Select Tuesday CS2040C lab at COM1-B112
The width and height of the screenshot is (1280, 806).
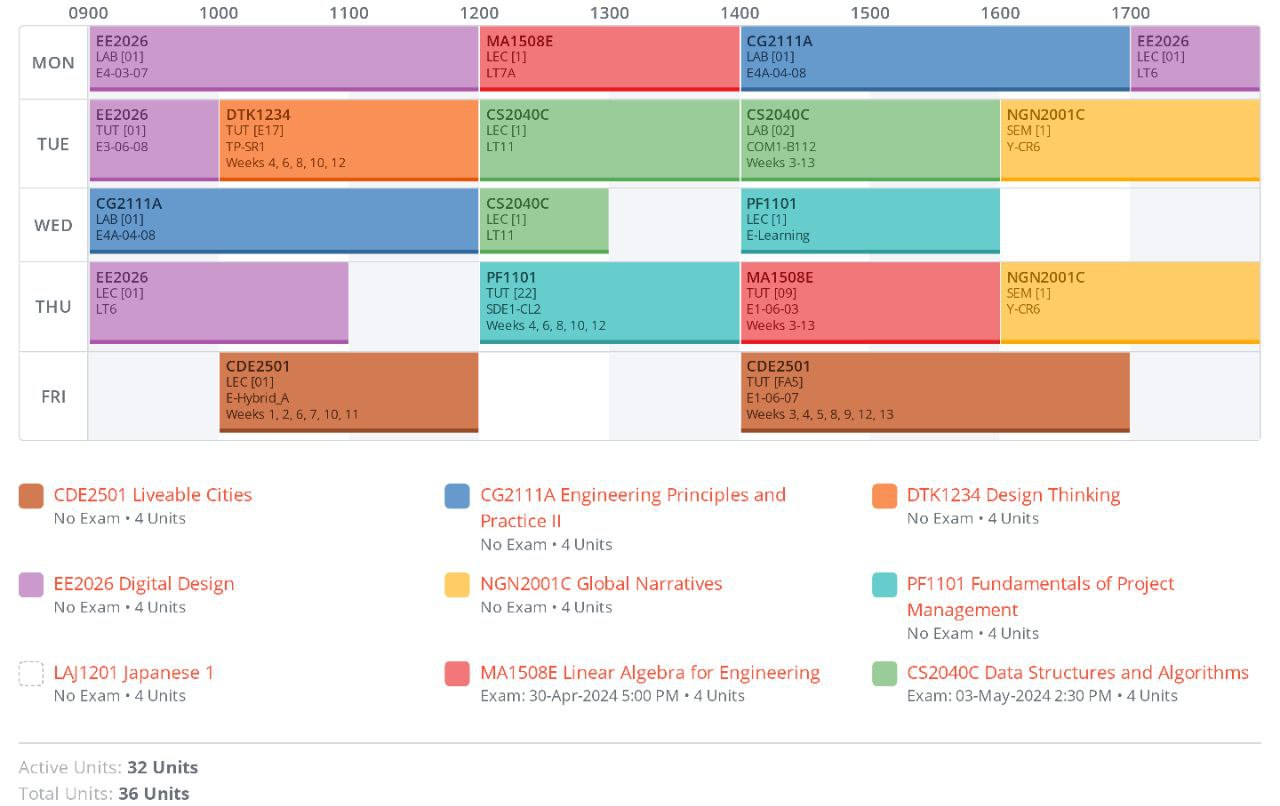869,140
